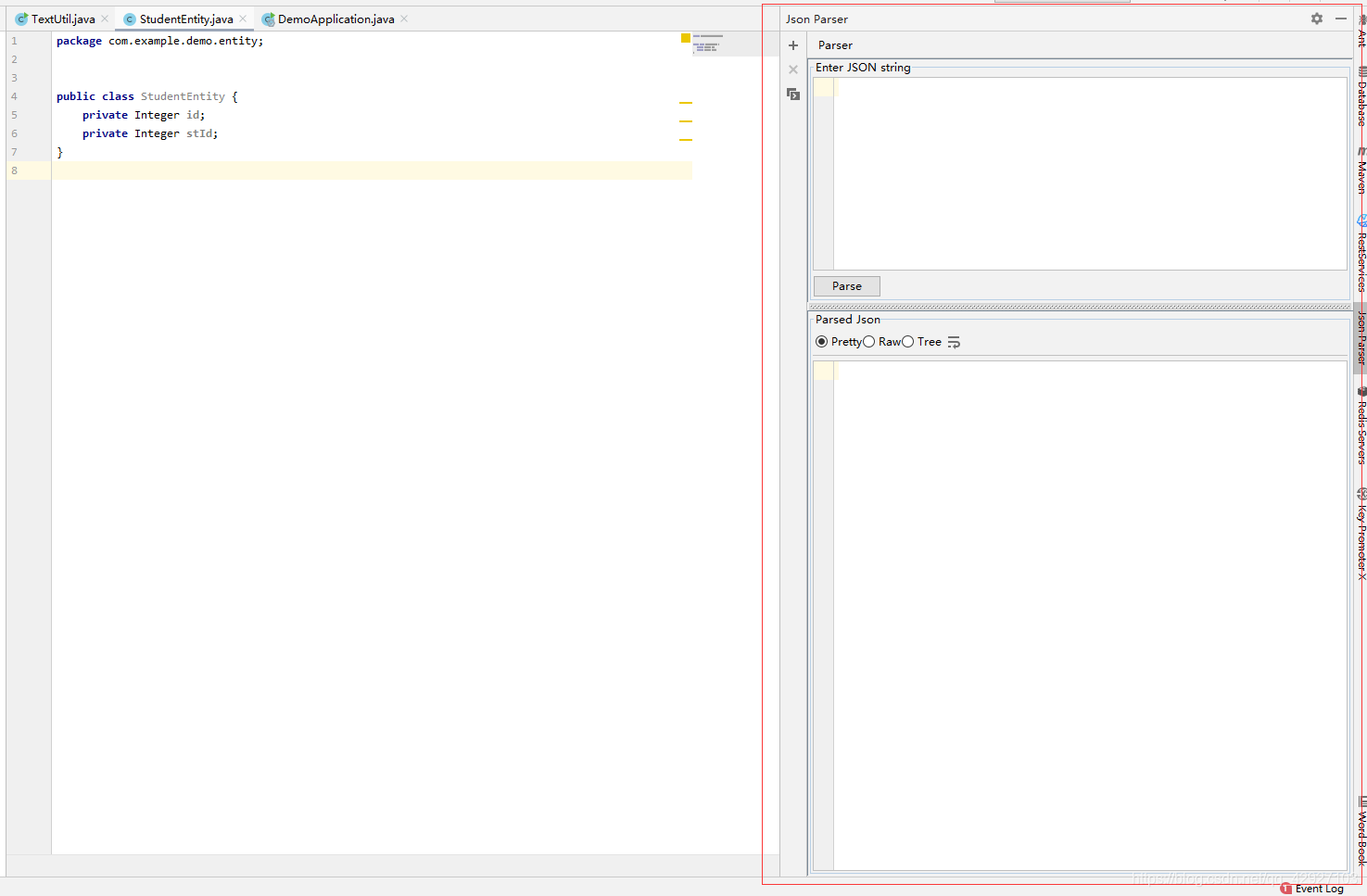The height and width of the screenshot is (896, 1367).
Task: Close the StudentEntity.java editor tab
Action: pyautogui.click(x=243, y=19)
